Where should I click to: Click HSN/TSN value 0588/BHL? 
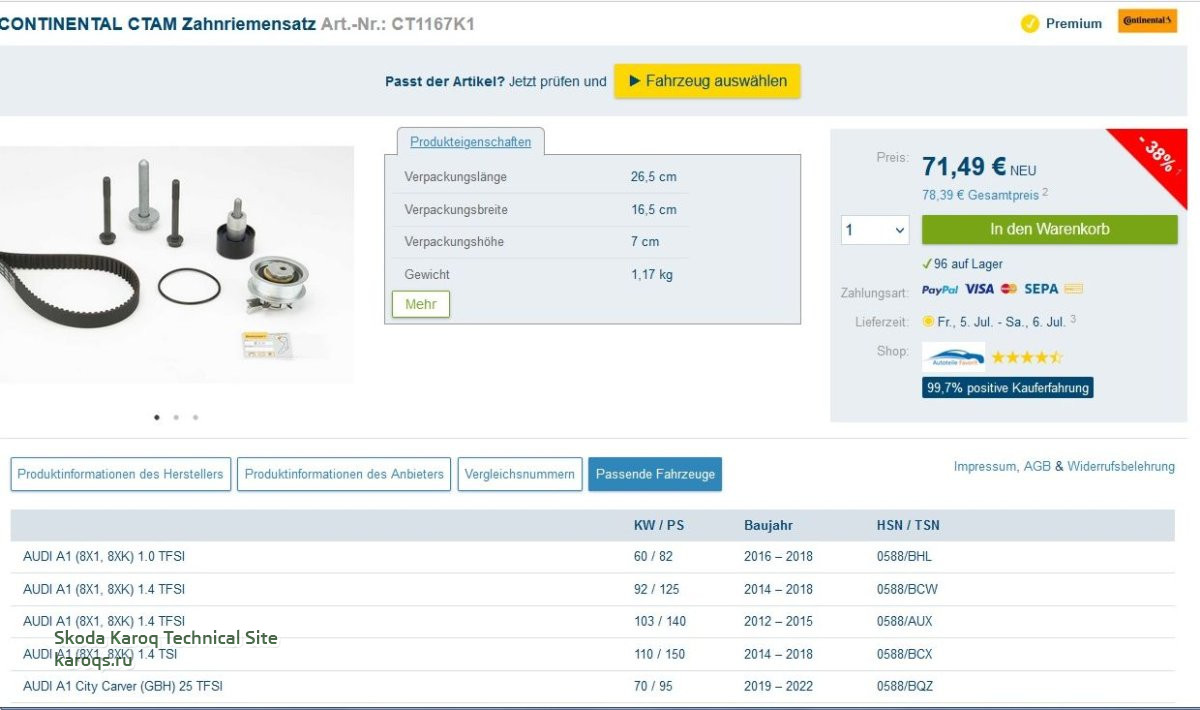[x=904, y=556]
